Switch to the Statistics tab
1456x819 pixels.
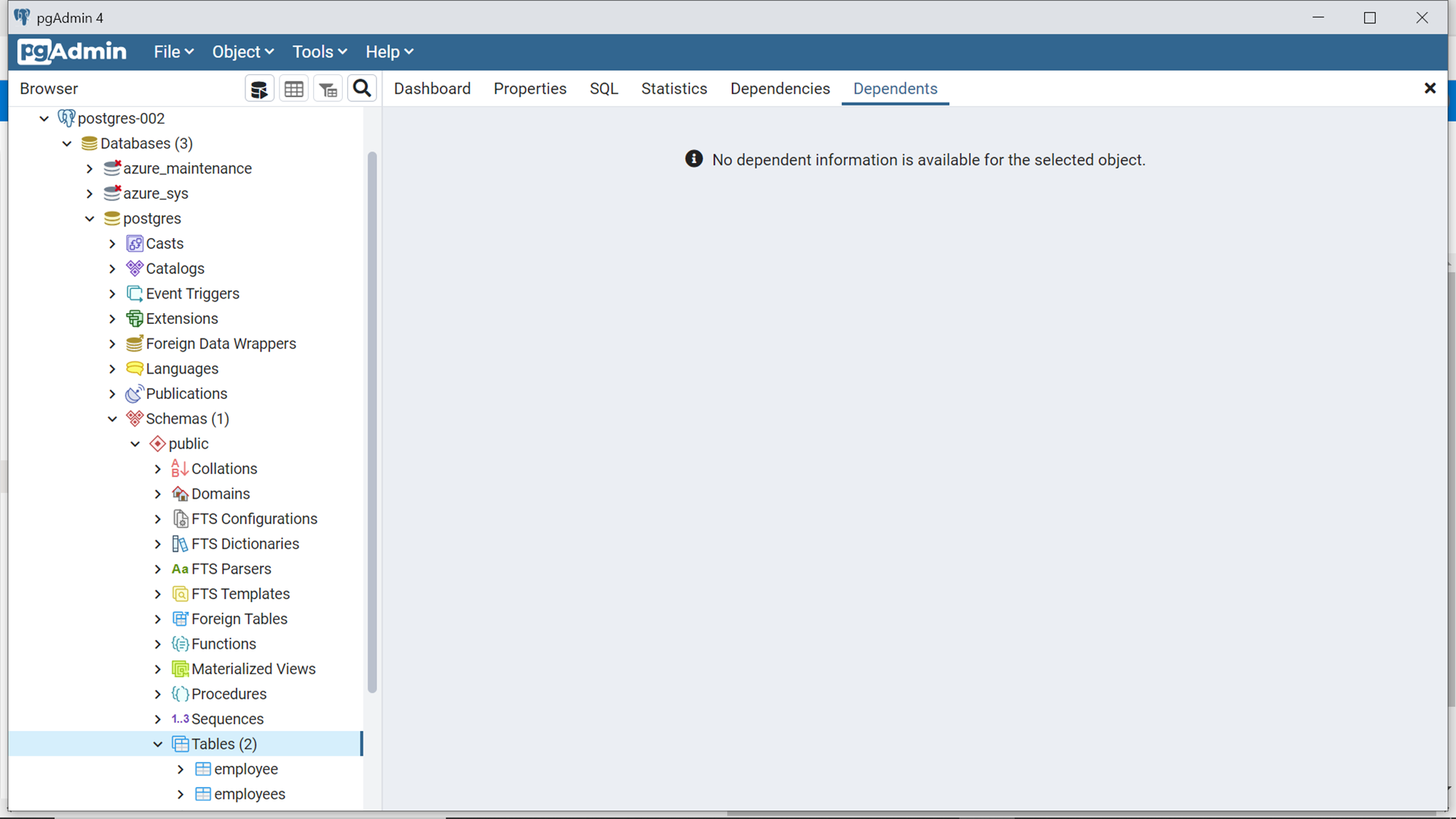[x=673, y=89]
